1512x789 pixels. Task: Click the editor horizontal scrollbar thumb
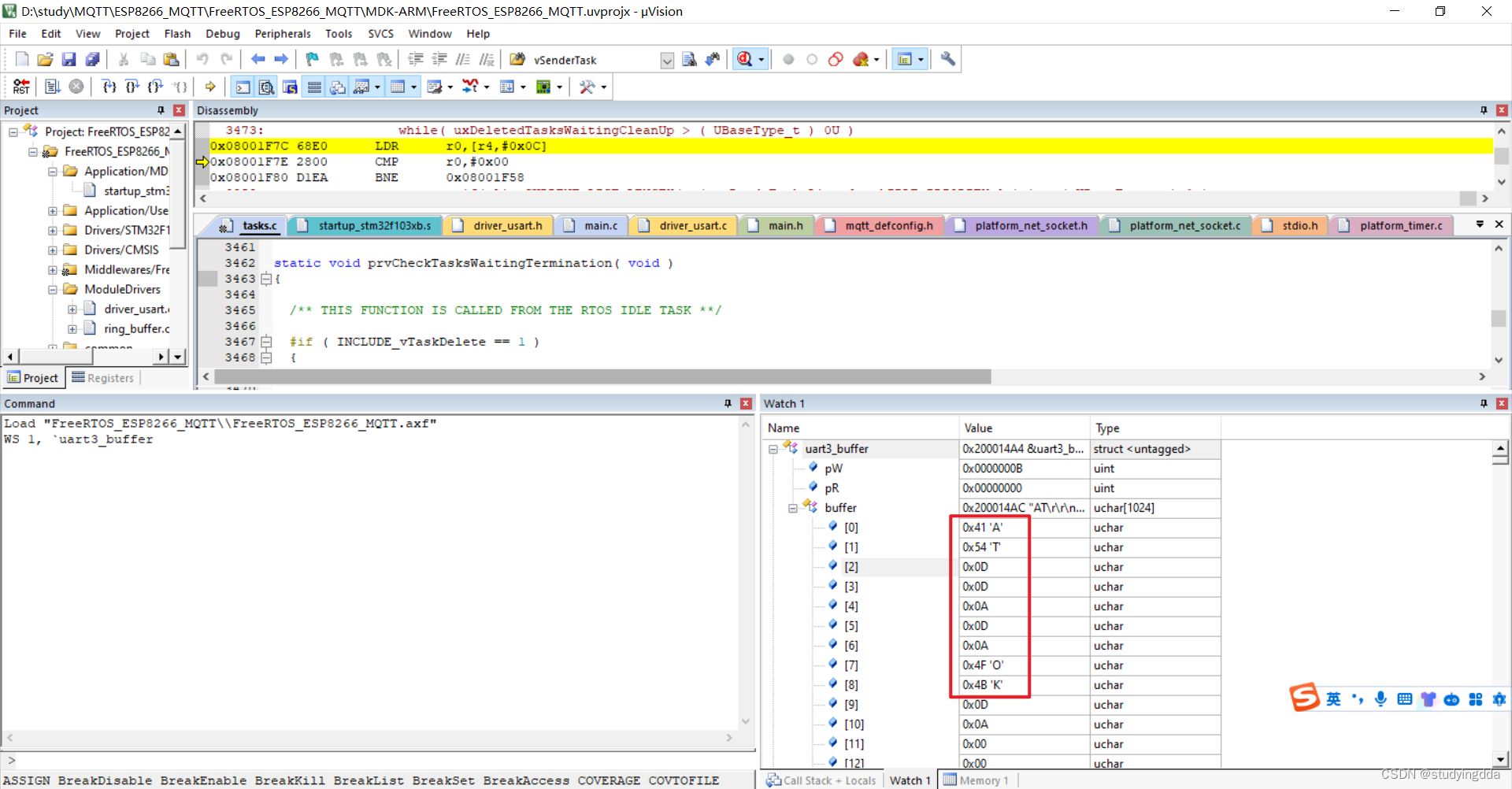click(602, 377)
